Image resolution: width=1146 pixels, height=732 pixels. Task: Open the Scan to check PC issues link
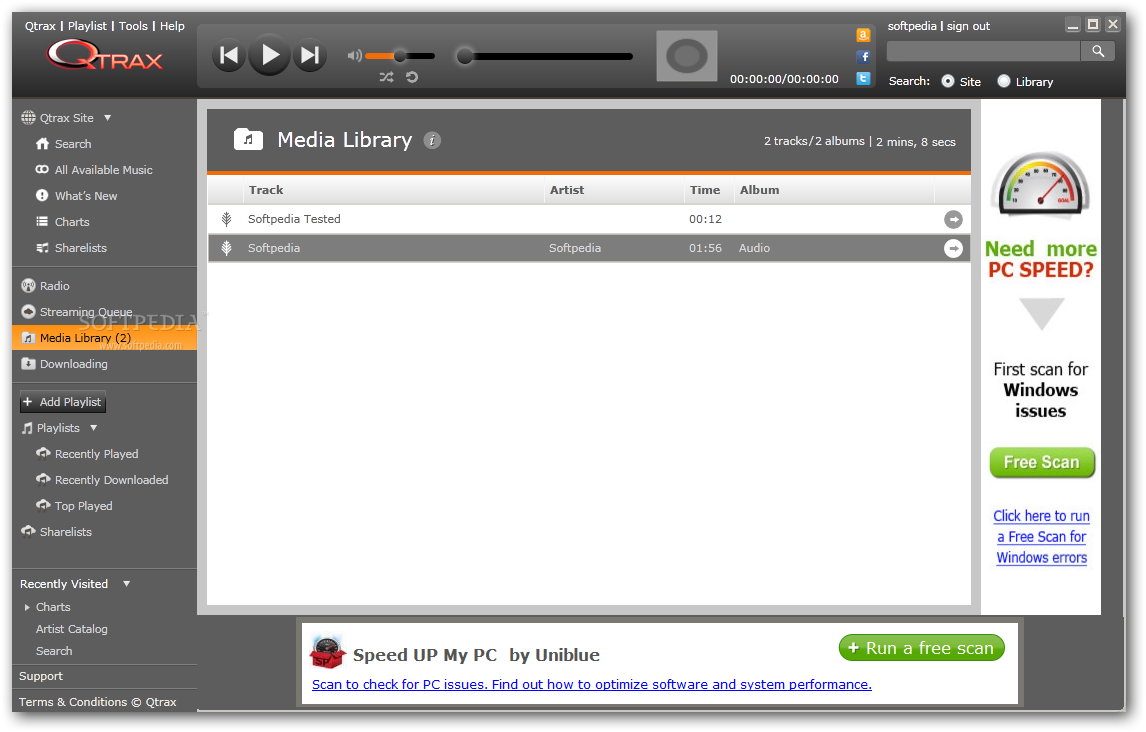point(591,685)
